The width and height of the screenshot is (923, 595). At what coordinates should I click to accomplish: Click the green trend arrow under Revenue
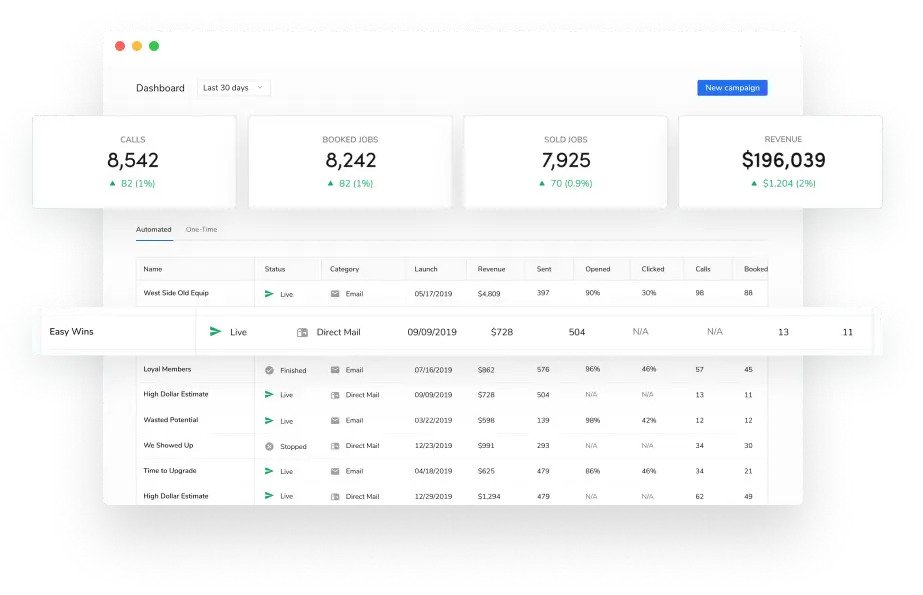click(754, 183)
